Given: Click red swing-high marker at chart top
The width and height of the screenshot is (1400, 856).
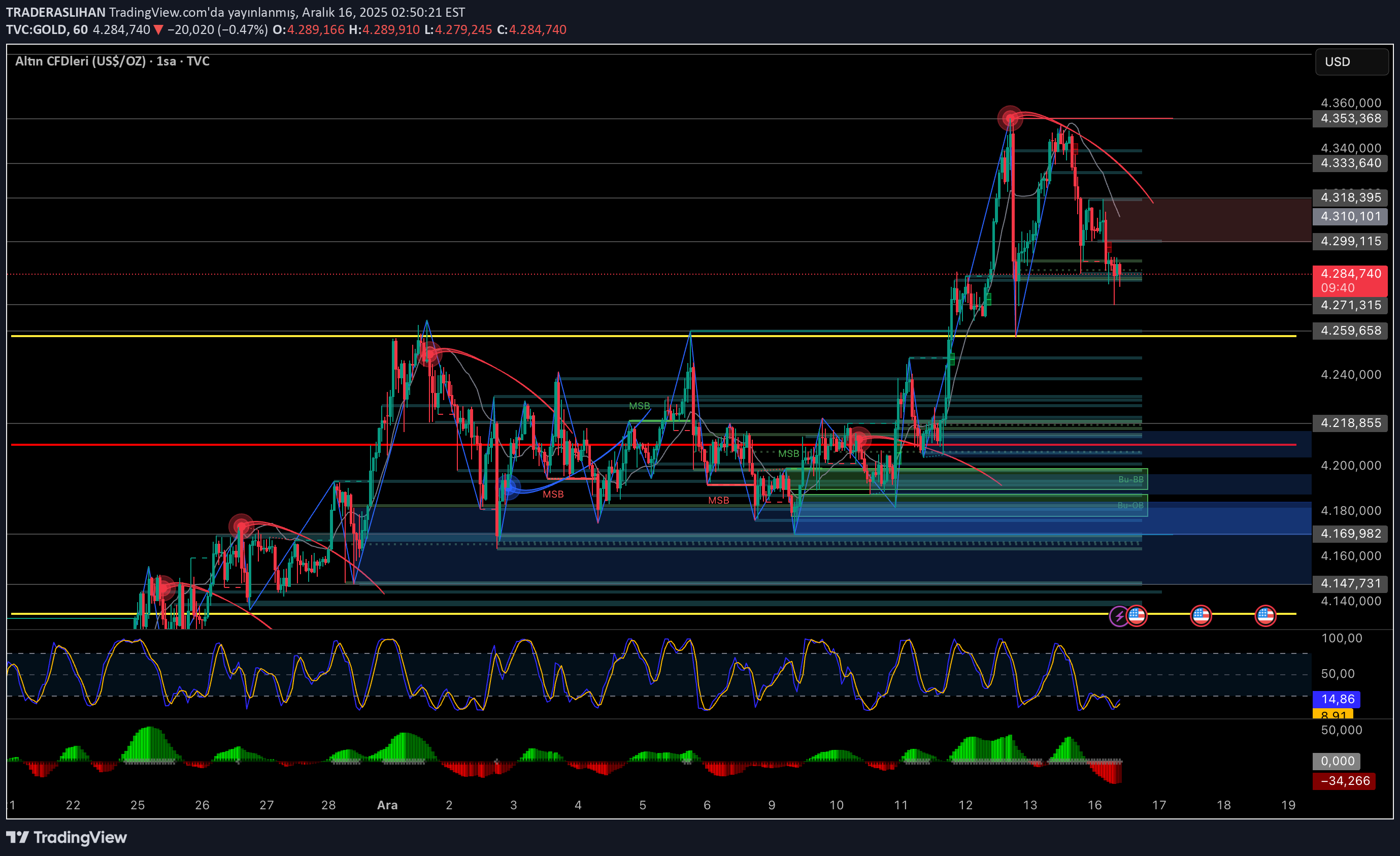Looking at the screenshot, I should (x=1010, y=119).
